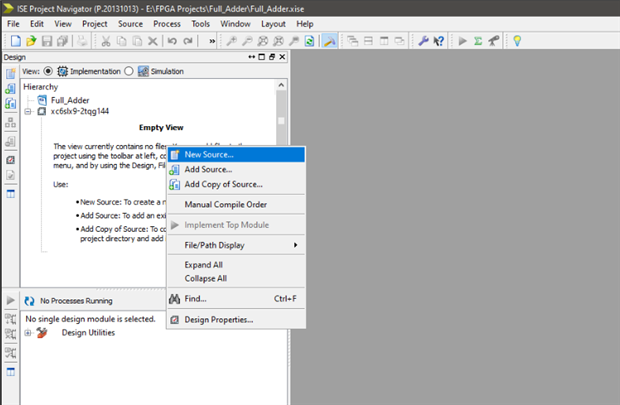Collapse the xc6slx9-2tqg144 tree node

point(28,112)
